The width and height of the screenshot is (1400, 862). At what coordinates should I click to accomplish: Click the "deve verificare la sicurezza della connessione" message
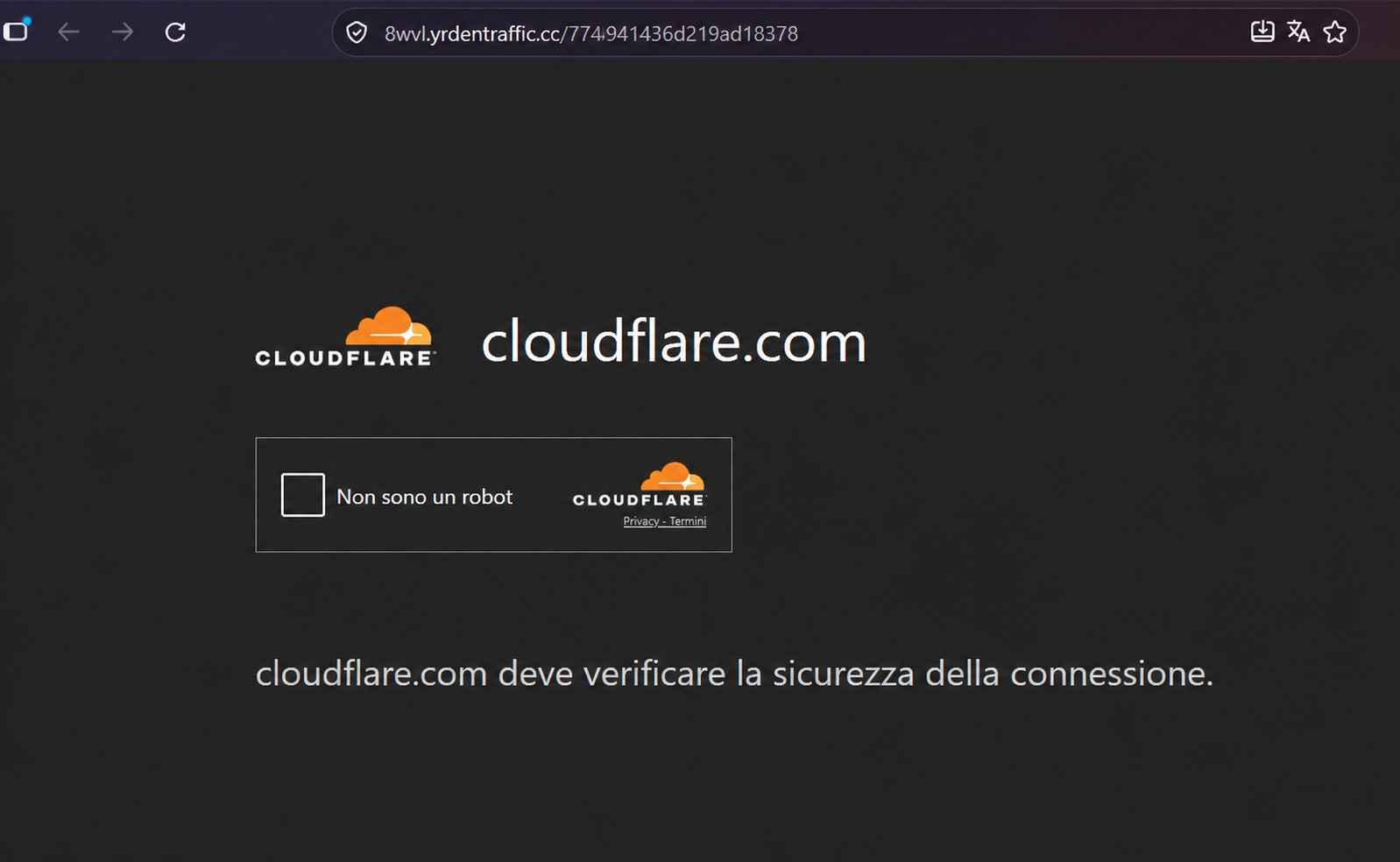pyautogui.click(x=855, y=674)
